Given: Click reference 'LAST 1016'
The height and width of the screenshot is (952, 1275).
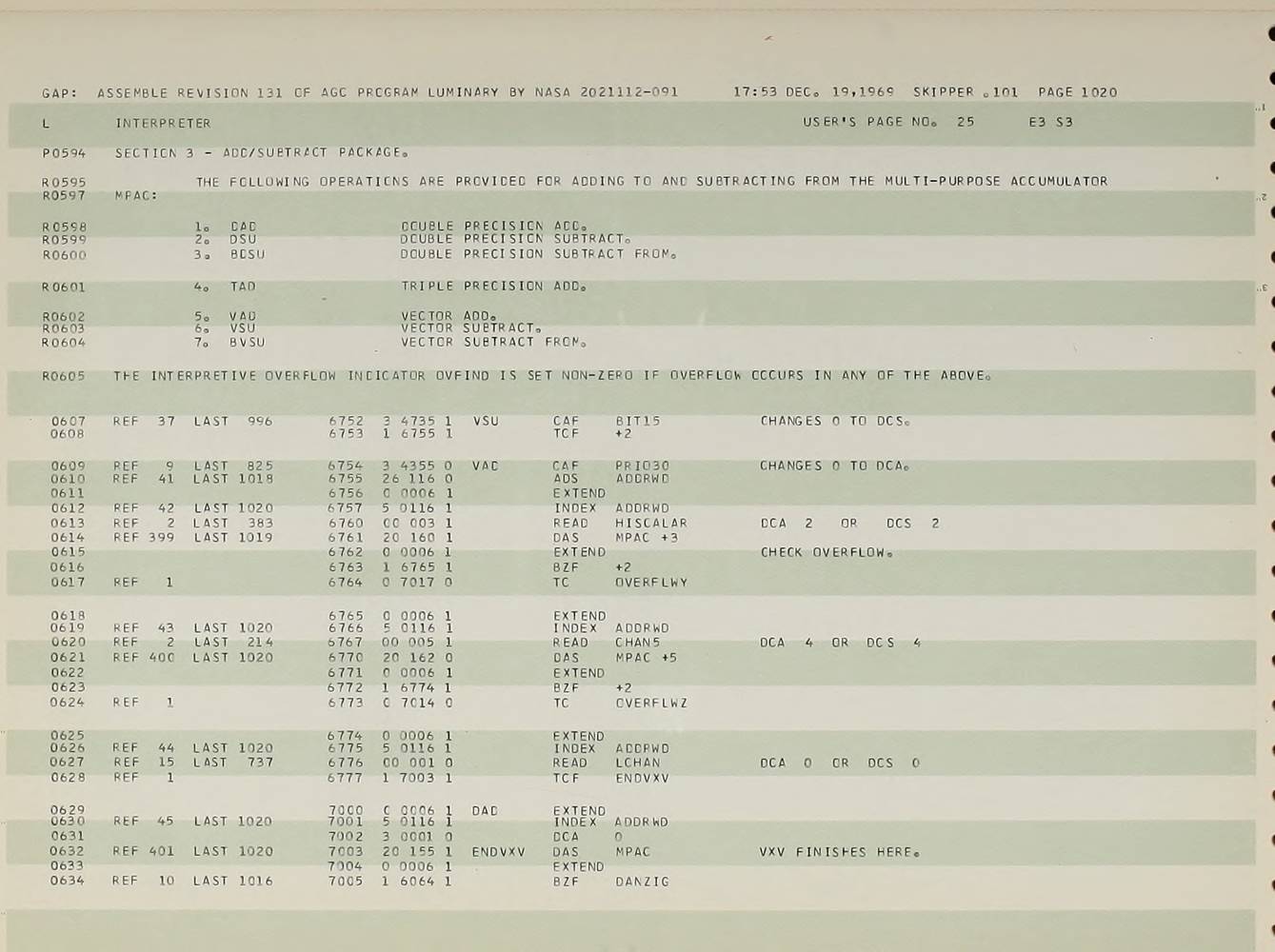Looking at the screenshot, I should pos(233,881).
